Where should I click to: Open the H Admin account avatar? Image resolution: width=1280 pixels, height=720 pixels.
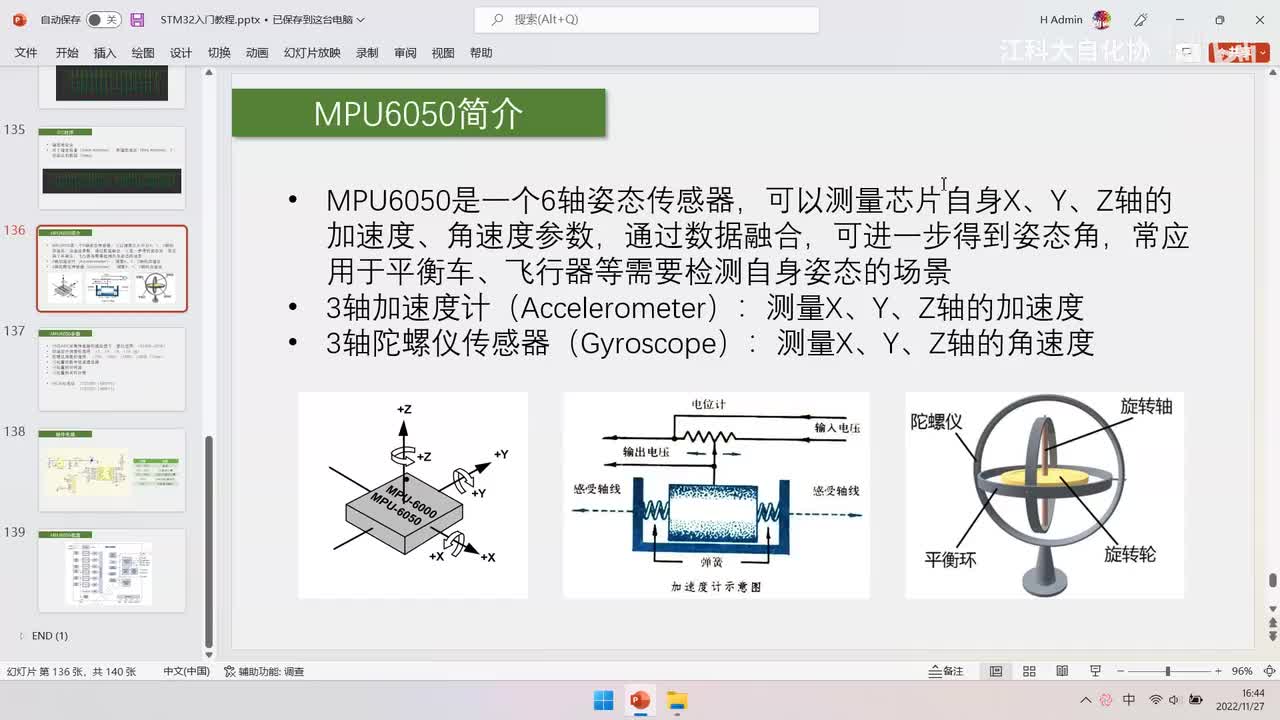tap(1102, 20)
